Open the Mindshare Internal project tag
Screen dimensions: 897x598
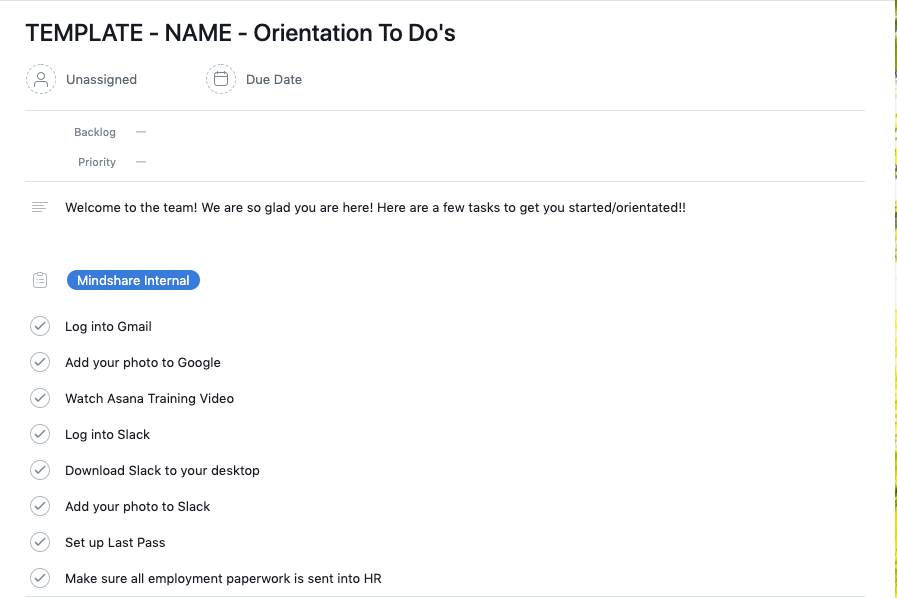[x=133, y=280]
